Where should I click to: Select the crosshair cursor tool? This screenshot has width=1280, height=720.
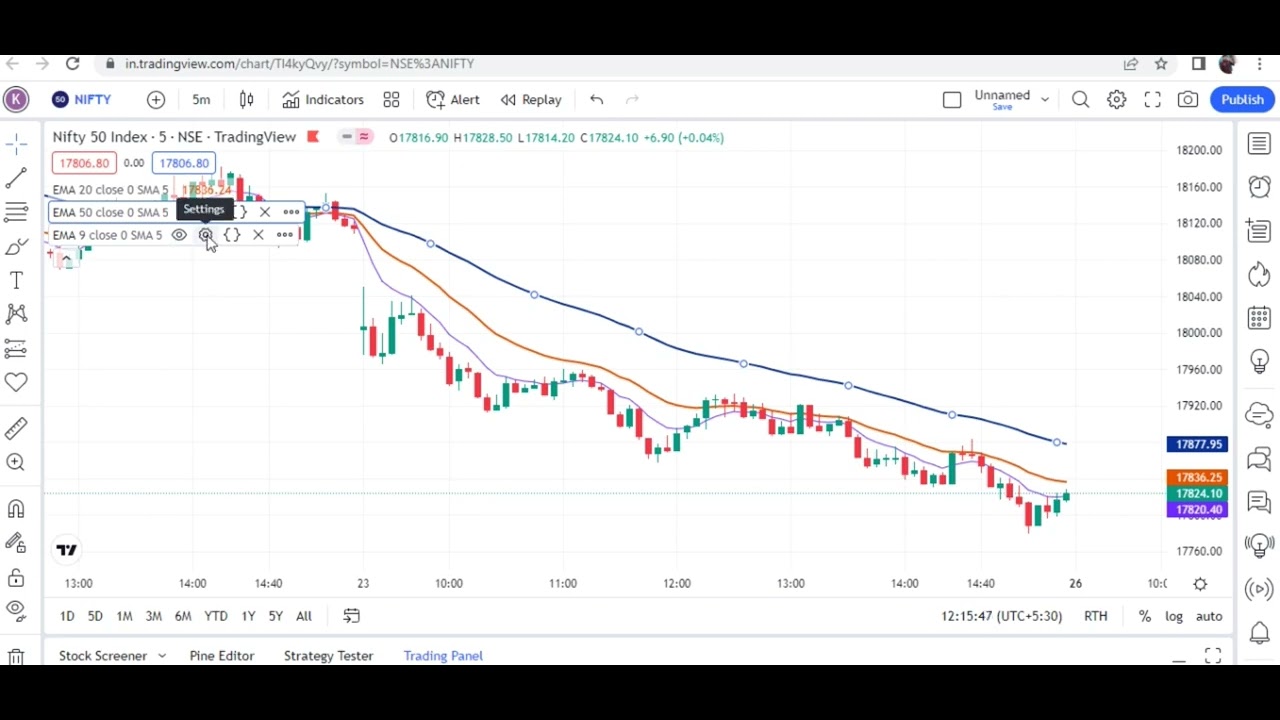click(x=16, y=145)
